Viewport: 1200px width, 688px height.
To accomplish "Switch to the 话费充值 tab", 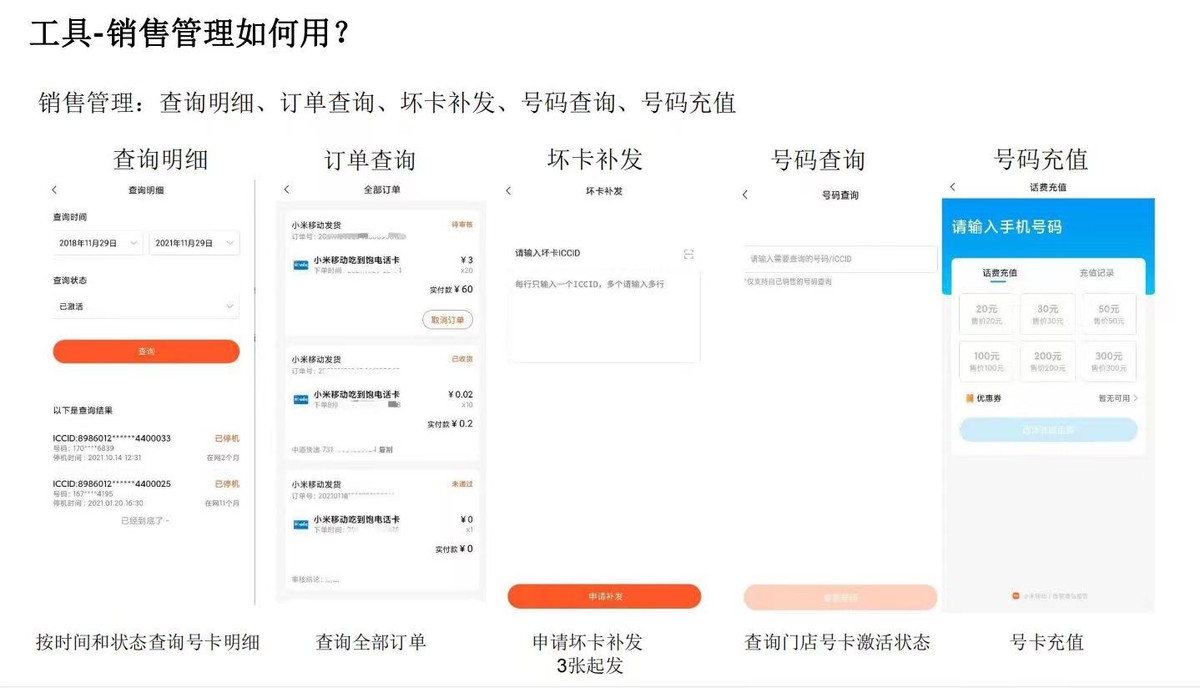I will [x=999, y=273].
